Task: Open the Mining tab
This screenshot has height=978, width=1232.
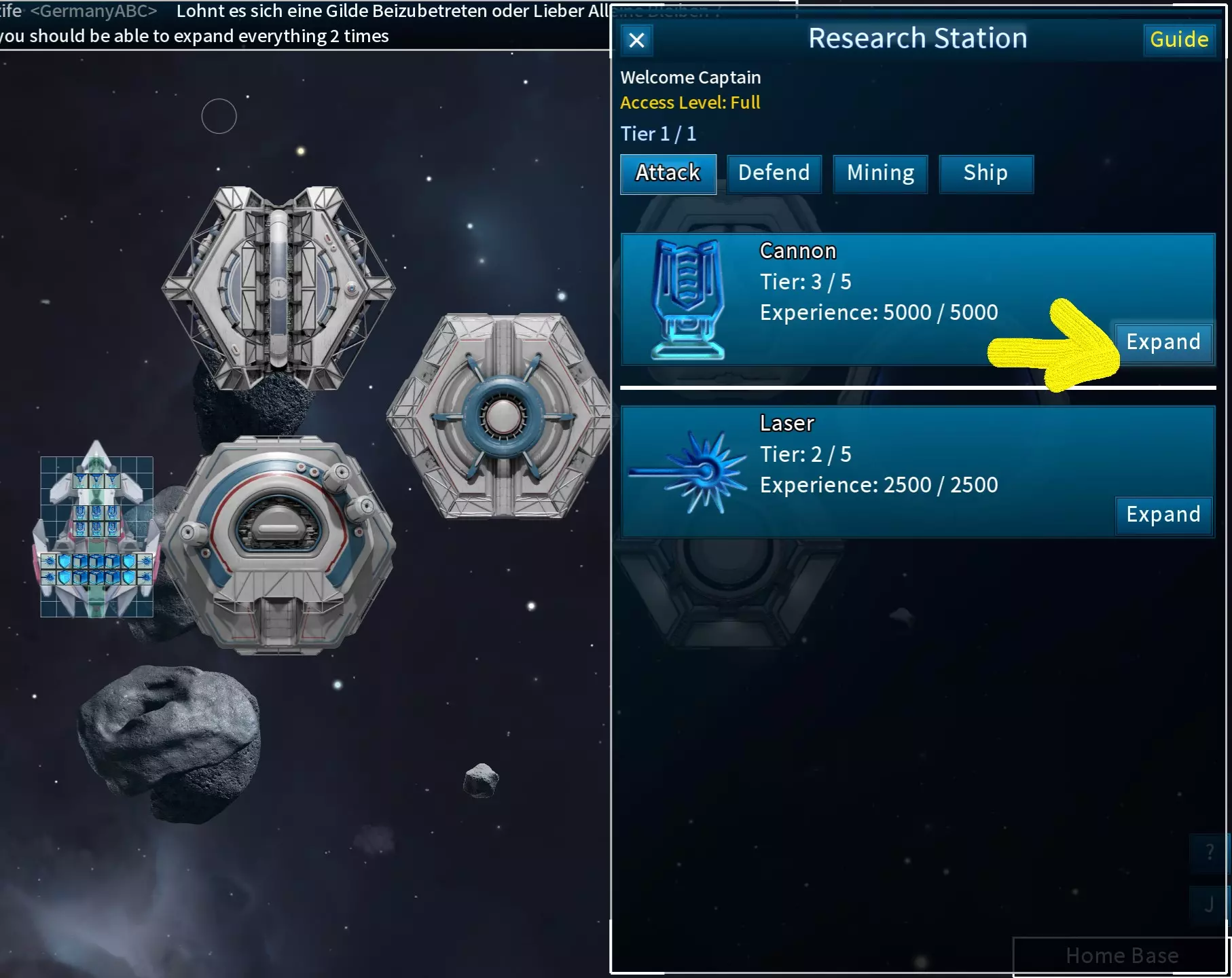Action: pos(880,173)
